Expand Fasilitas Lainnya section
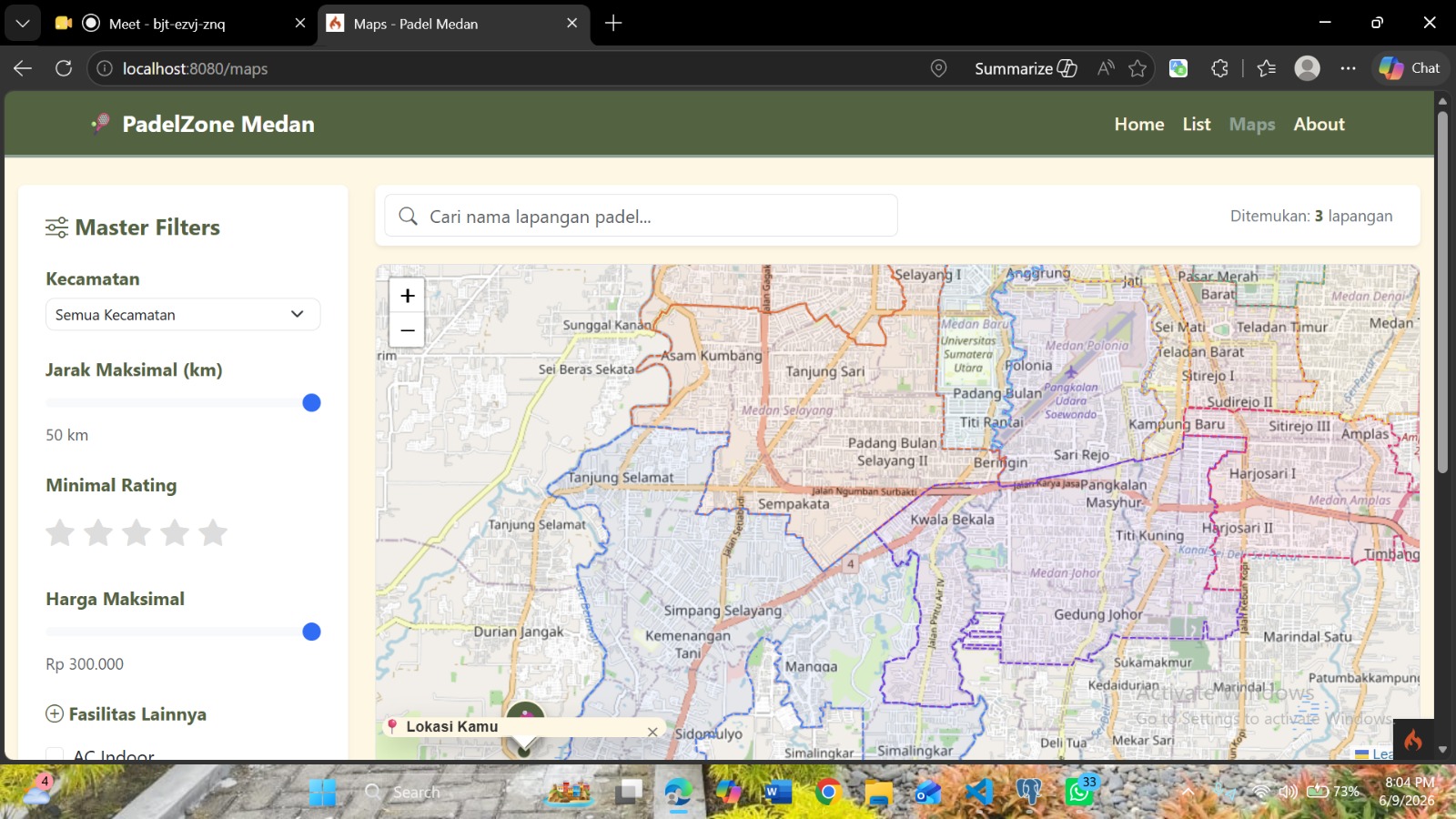This screenshot has height=819, width=1456. click(x=126, y=714)
